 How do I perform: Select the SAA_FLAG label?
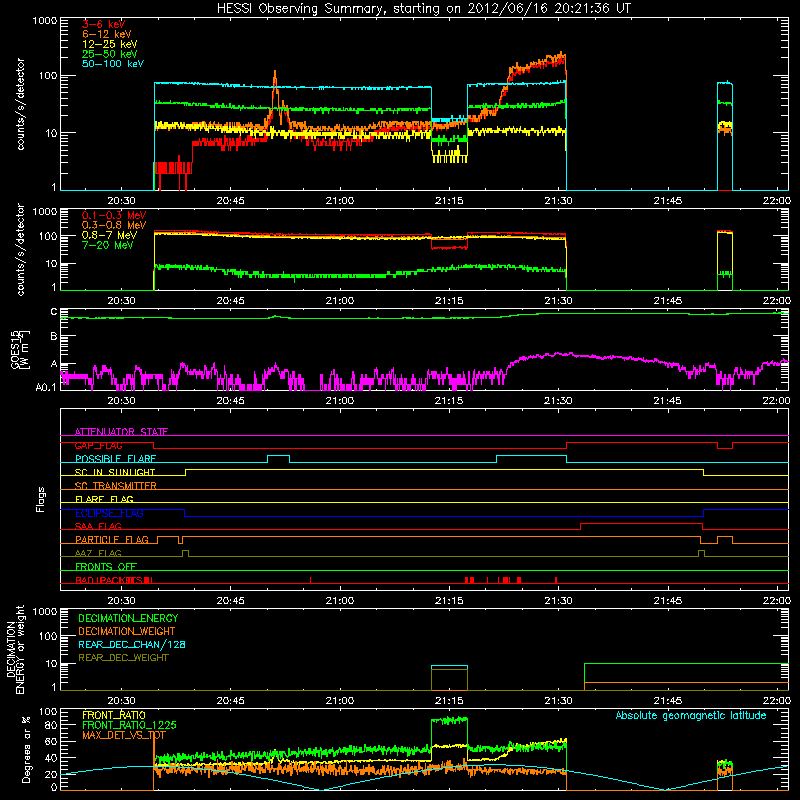click(98, 526)
